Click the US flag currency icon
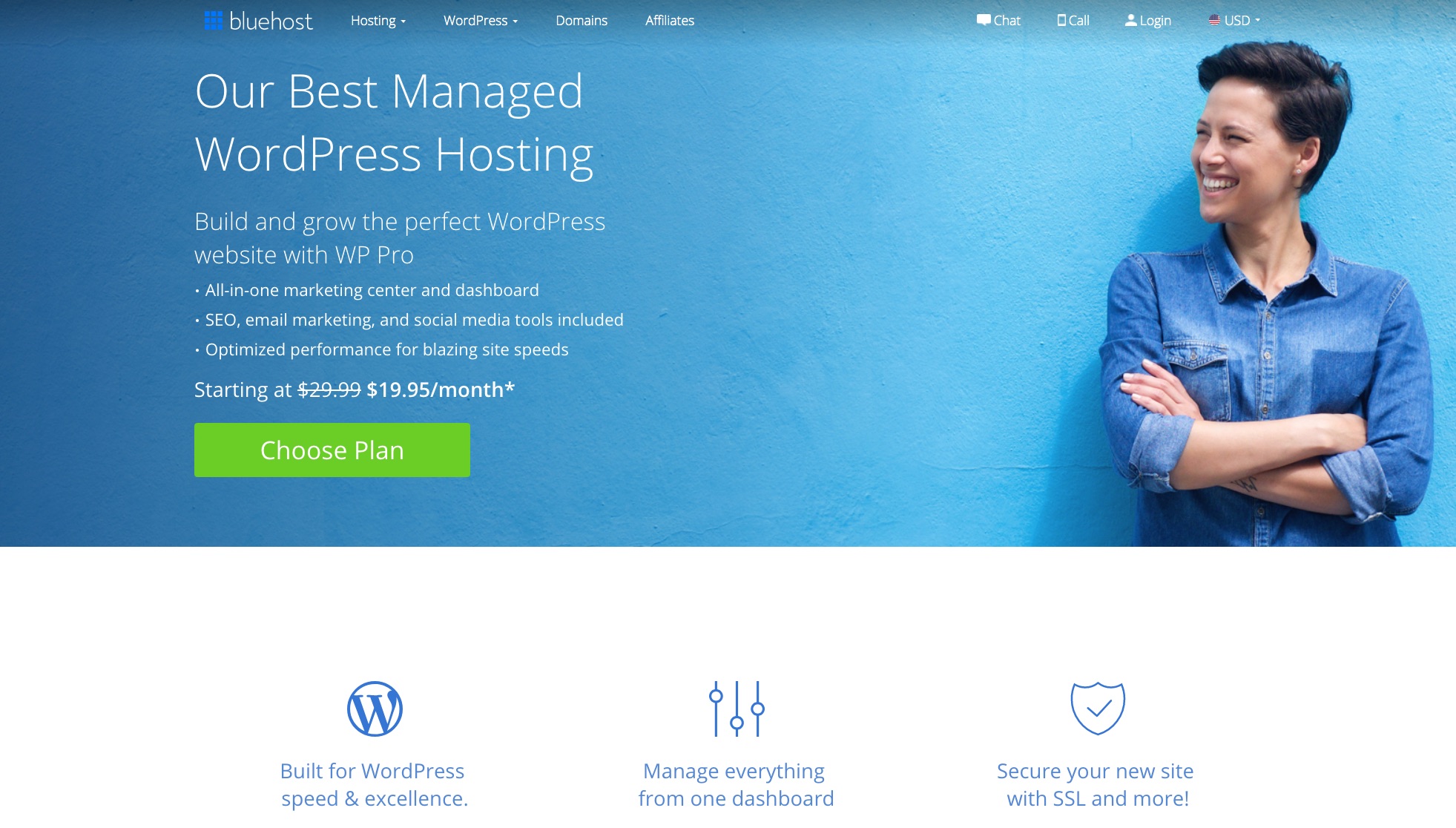 coord(1214,20)
